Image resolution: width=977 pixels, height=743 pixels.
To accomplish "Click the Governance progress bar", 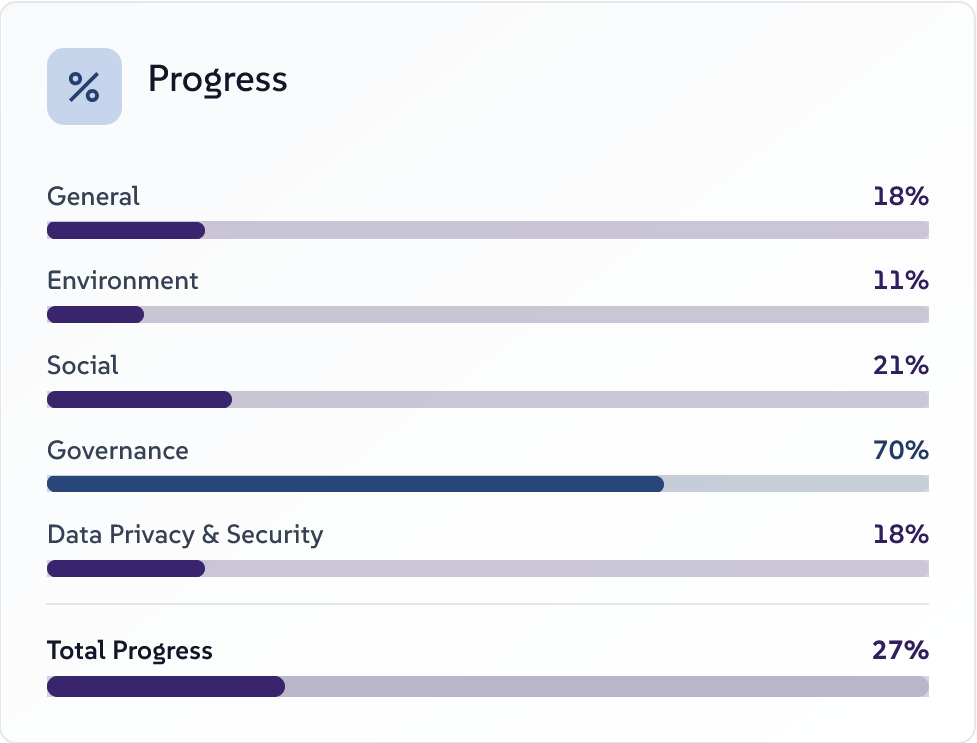I will (487, 484).
